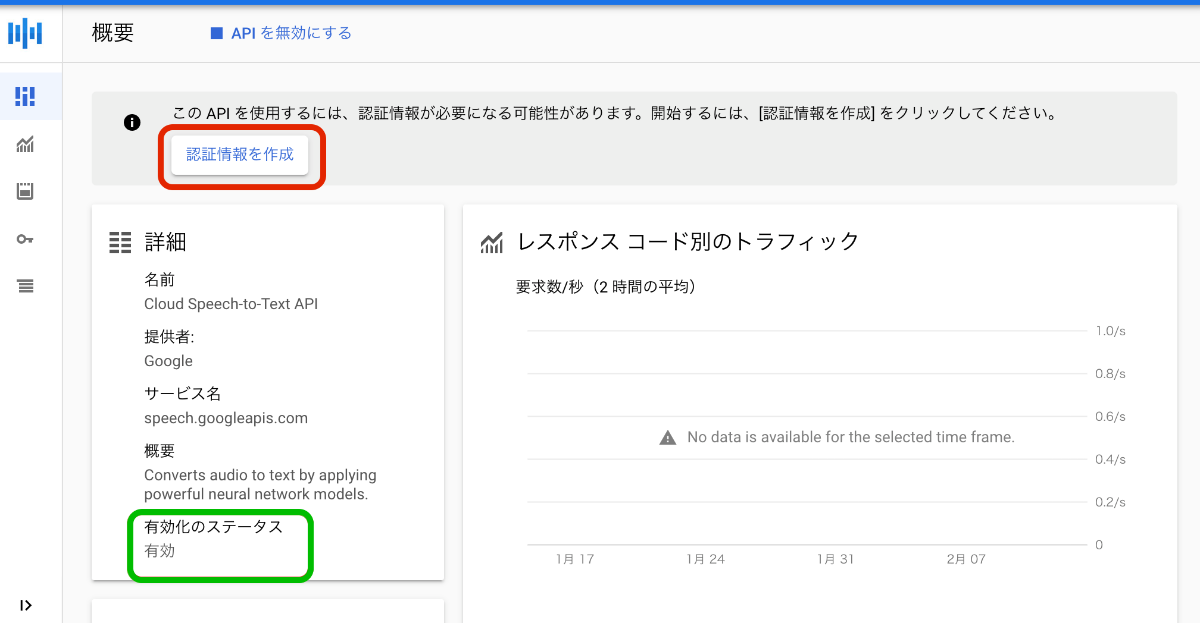The image size is (1200, 623).
Task: Click the サービス名 label
Action: coord(183,394)
